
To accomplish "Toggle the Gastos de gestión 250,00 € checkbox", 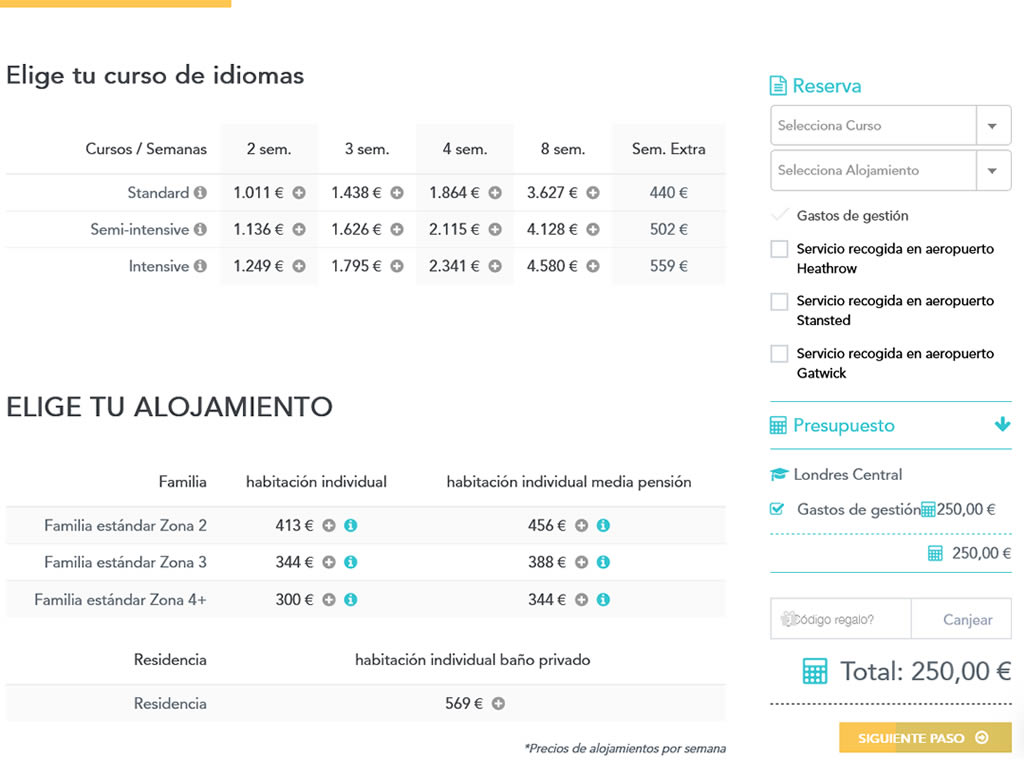I will click(x=777, y=509).
